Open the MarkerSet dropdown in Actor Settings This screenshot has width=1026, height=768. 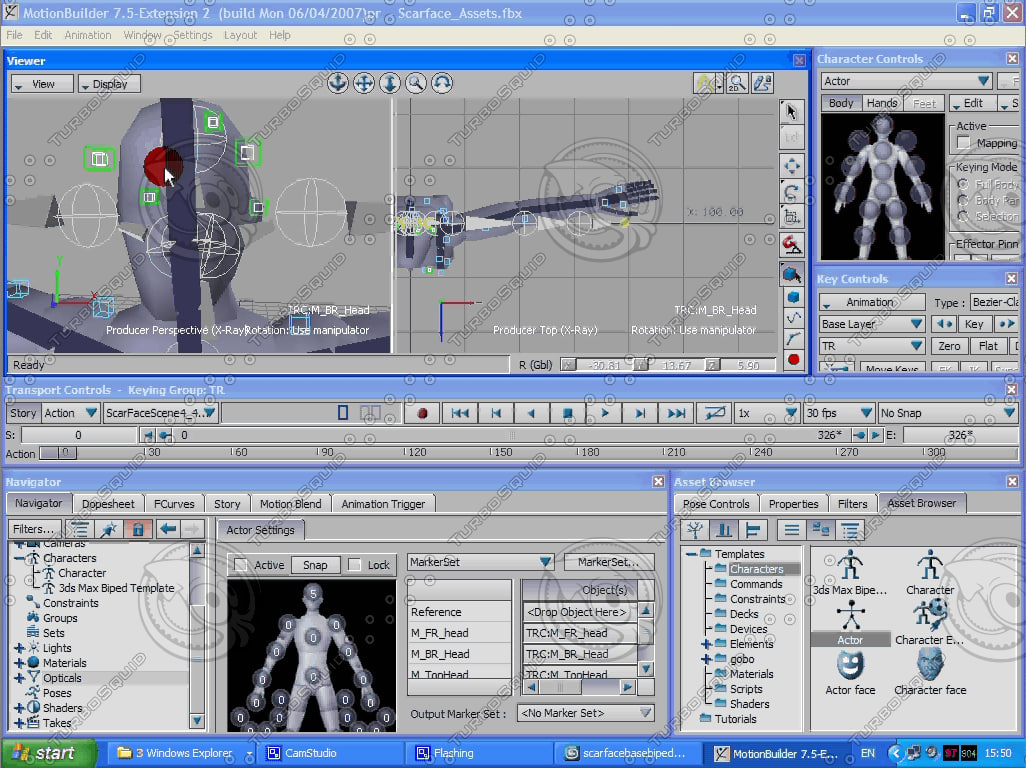tap(480, 562)
